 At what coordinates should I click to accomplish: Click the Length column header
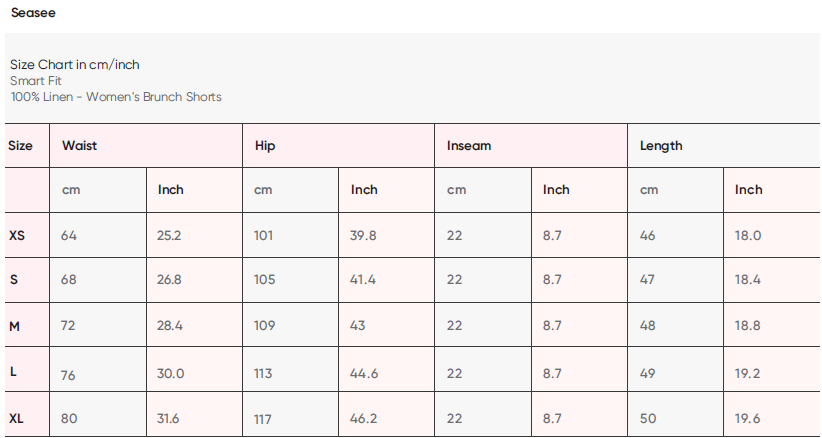[661, 146]
